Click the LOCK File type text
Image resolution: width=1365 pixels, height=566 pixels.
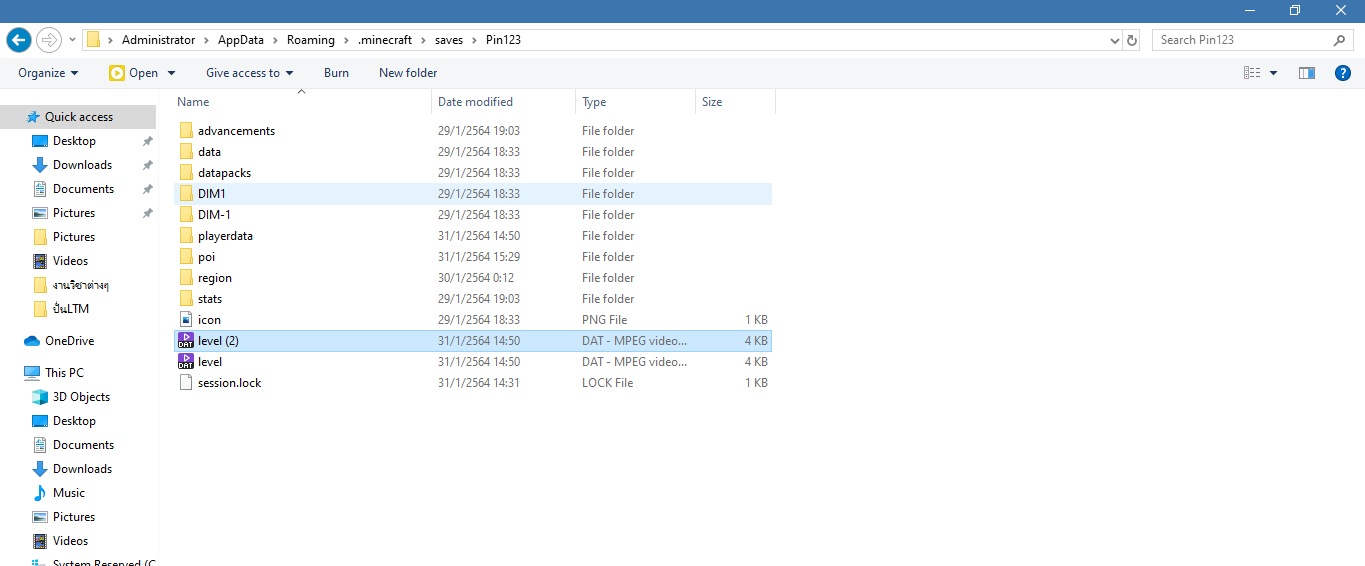[x=608, y=383]
